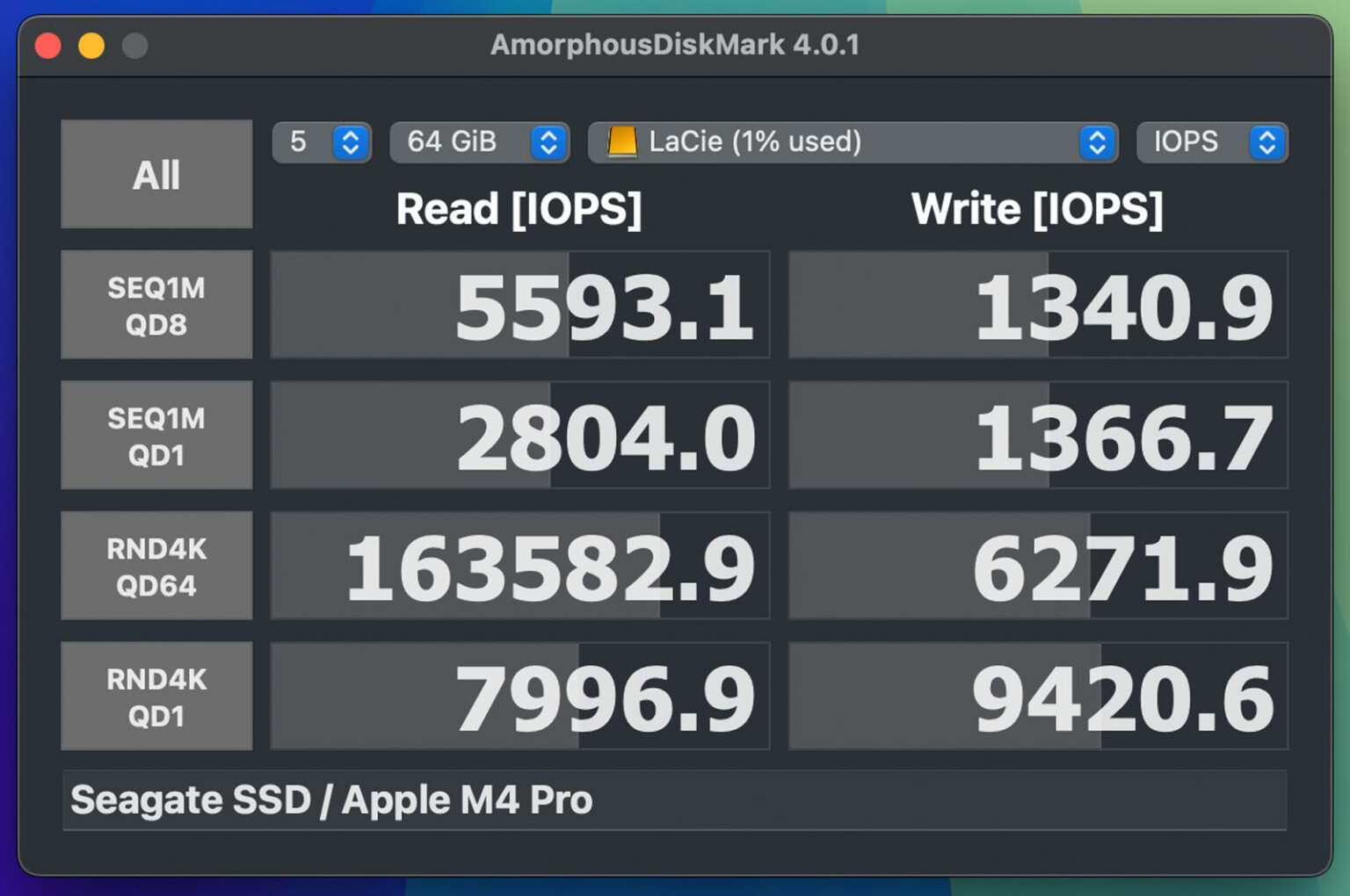Click the RND4K QD64 write value 6271.9
This screenshot has width=1350, height=896.
click(1039, 566)
